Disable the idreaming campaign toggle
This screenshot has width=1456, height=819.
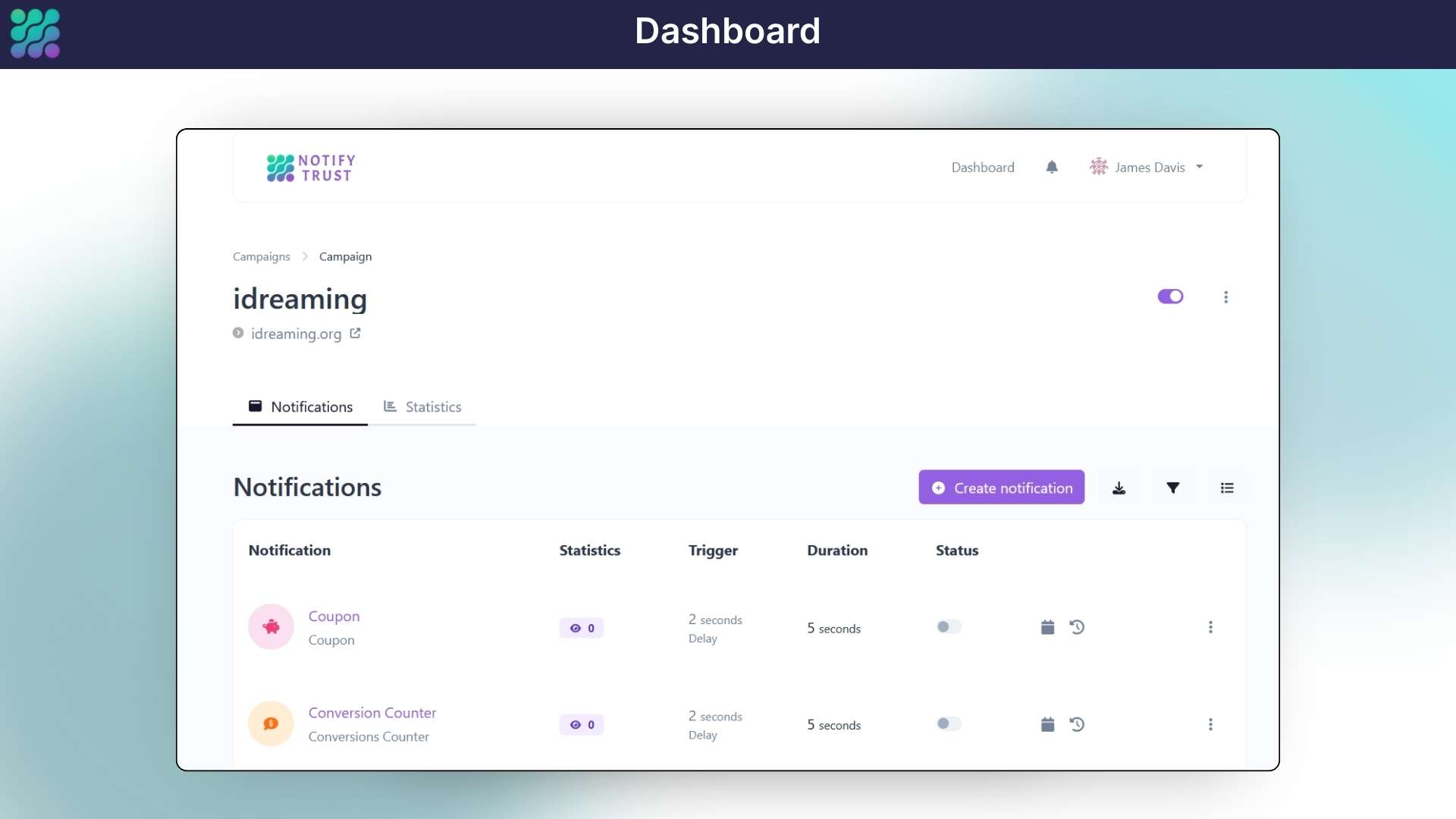pyautogui.click(x=1170, y=297)
